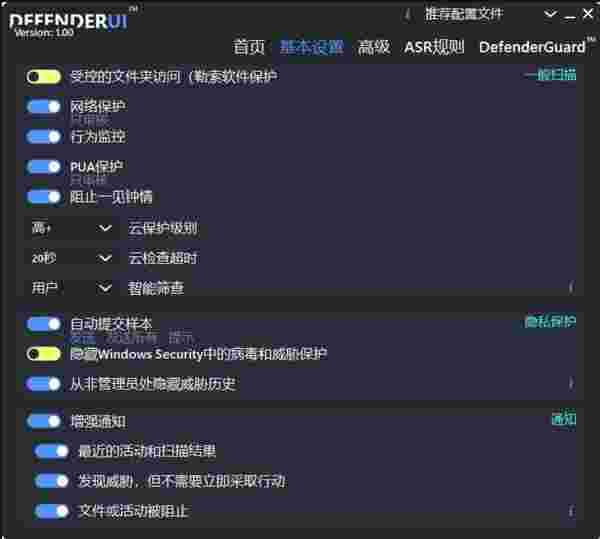The width and height of the screenshot is (600, 539).
Task: Toggle 最近的活动和扫描结果 notifications
Action: coord(51,451)
